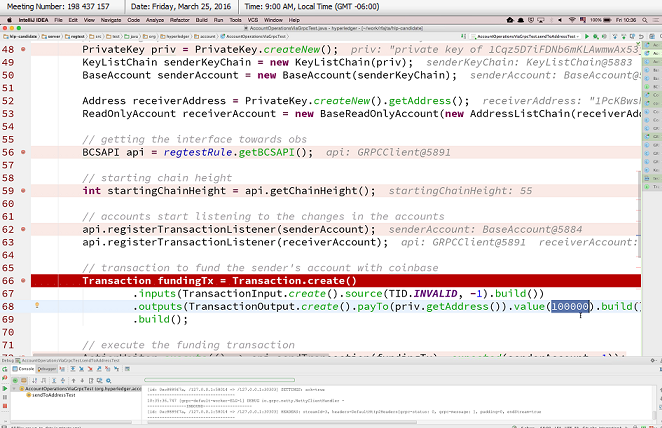Open the Refactor menu
The height and width of the screenshot is (428, 662).
179,20
